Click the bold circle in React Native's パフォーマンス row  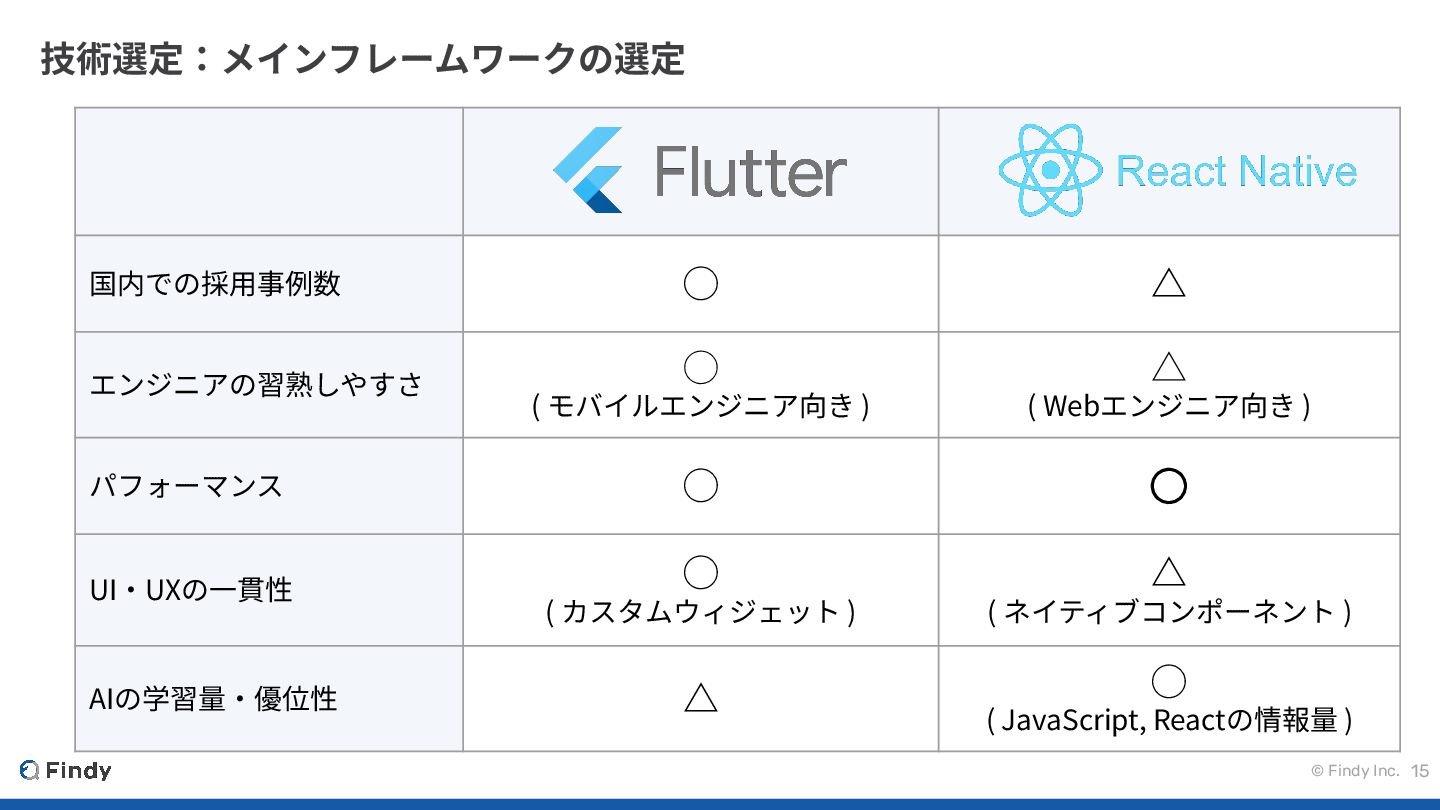(1168, 486)
